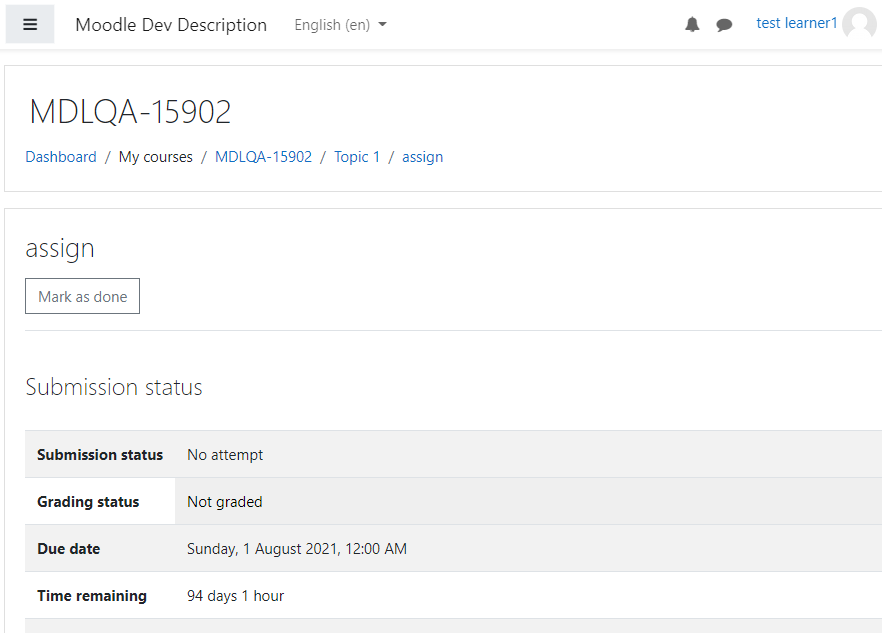Viewport: 882px width, 633px height.
Task: Click the Mark as done button
Action: 82,296
